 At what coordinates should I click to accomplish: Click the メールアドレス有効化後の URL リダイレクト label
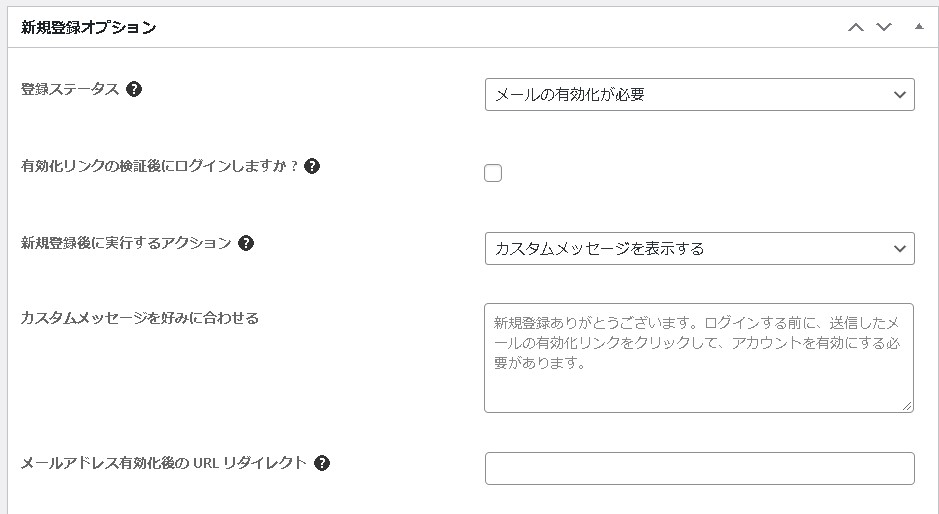point(163,463)
